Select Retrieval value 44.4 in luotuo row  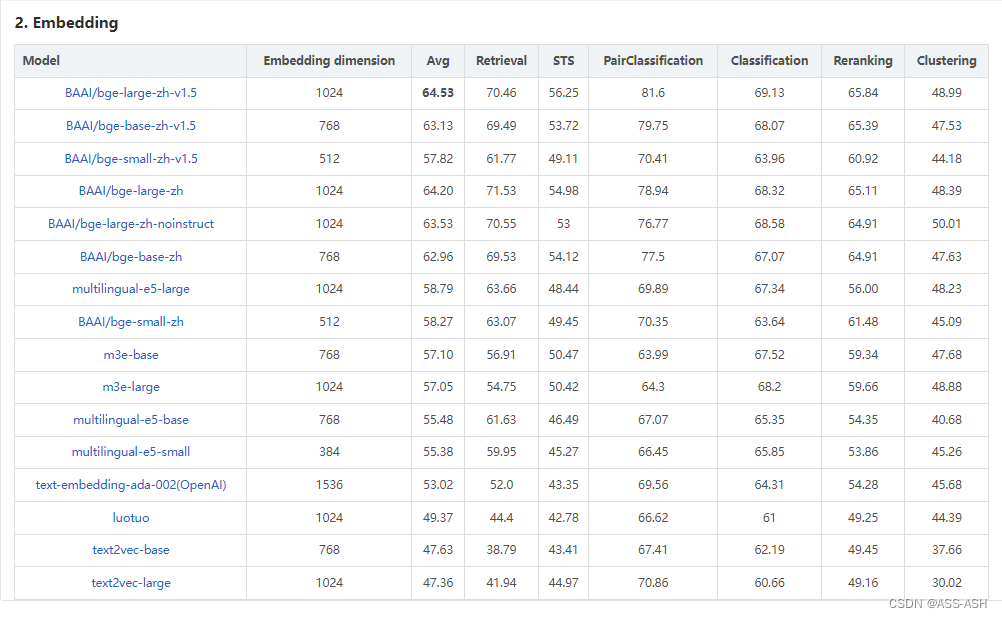point(501,518)
